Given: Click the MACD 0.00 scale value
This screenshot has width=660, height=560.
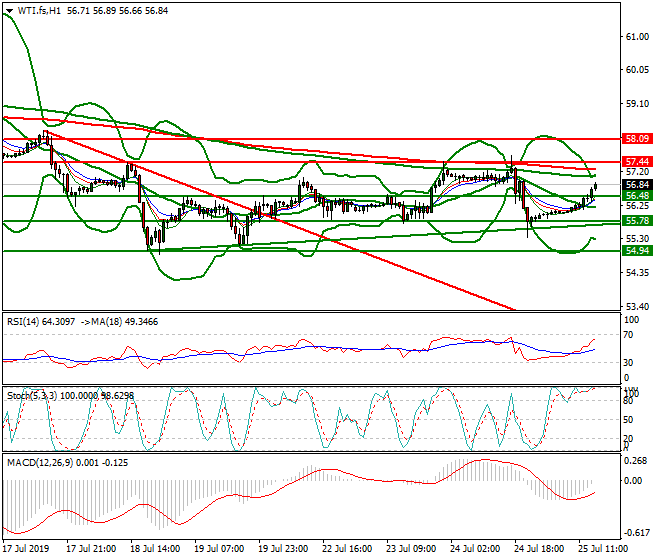Looking at the screenshot, I should tap(633, 481).
